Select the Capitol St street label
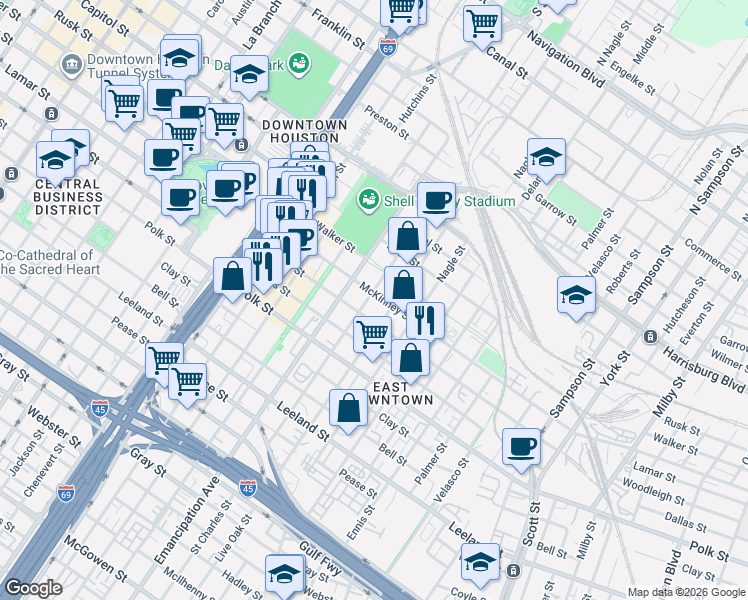This screenshot has width=748, height=600. 105,18
